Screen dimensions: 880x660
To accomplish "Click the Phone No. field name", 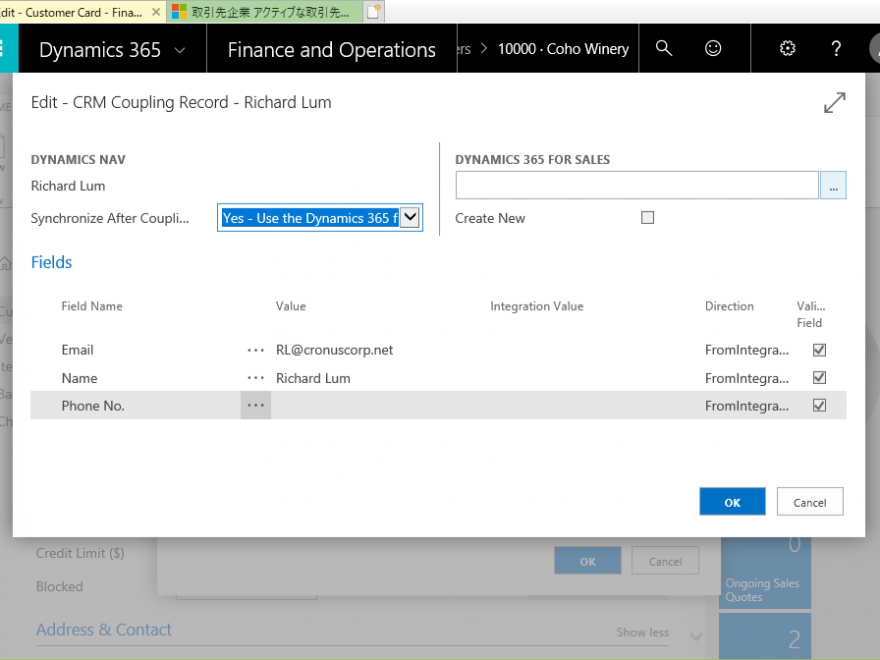I will coord(93,406).
